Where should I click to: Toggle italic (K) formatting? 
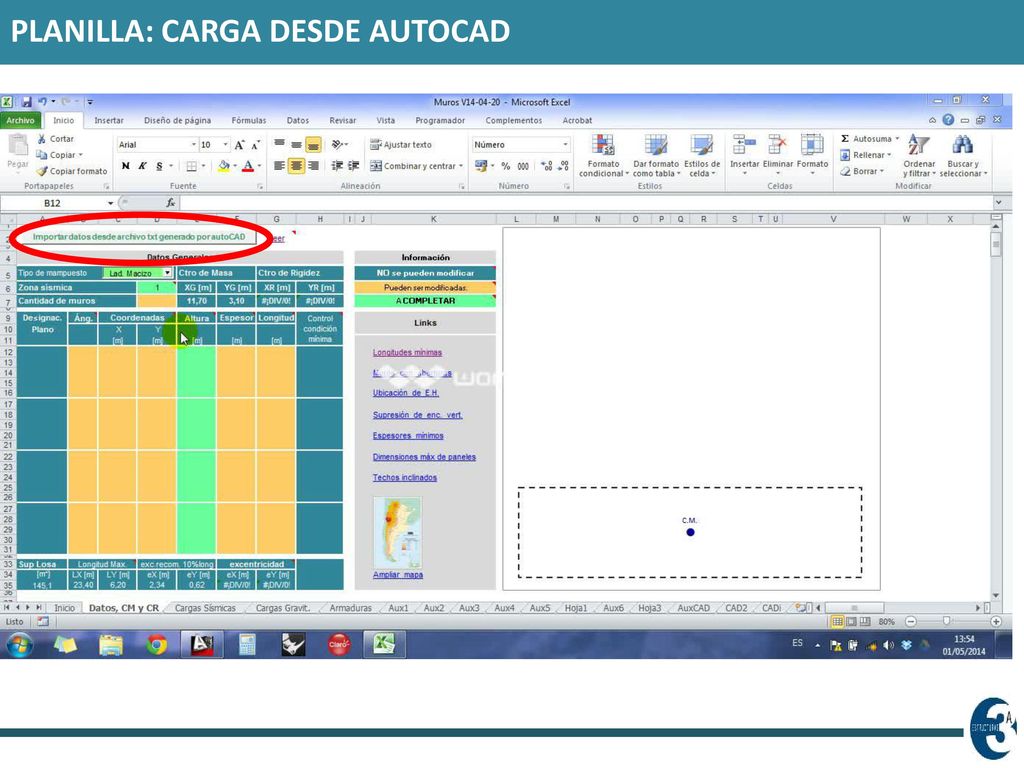[142, 166]
